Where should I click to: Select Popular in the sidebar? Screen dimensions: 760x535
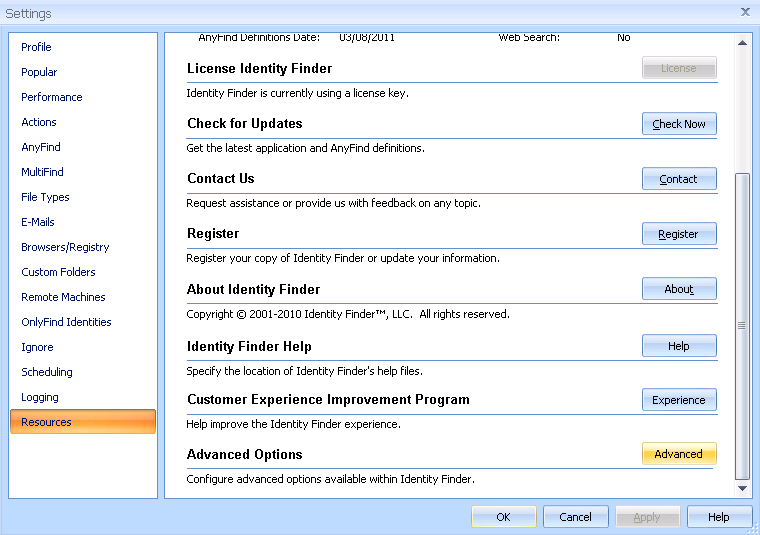pyautogui.click(x=39, y=72)
